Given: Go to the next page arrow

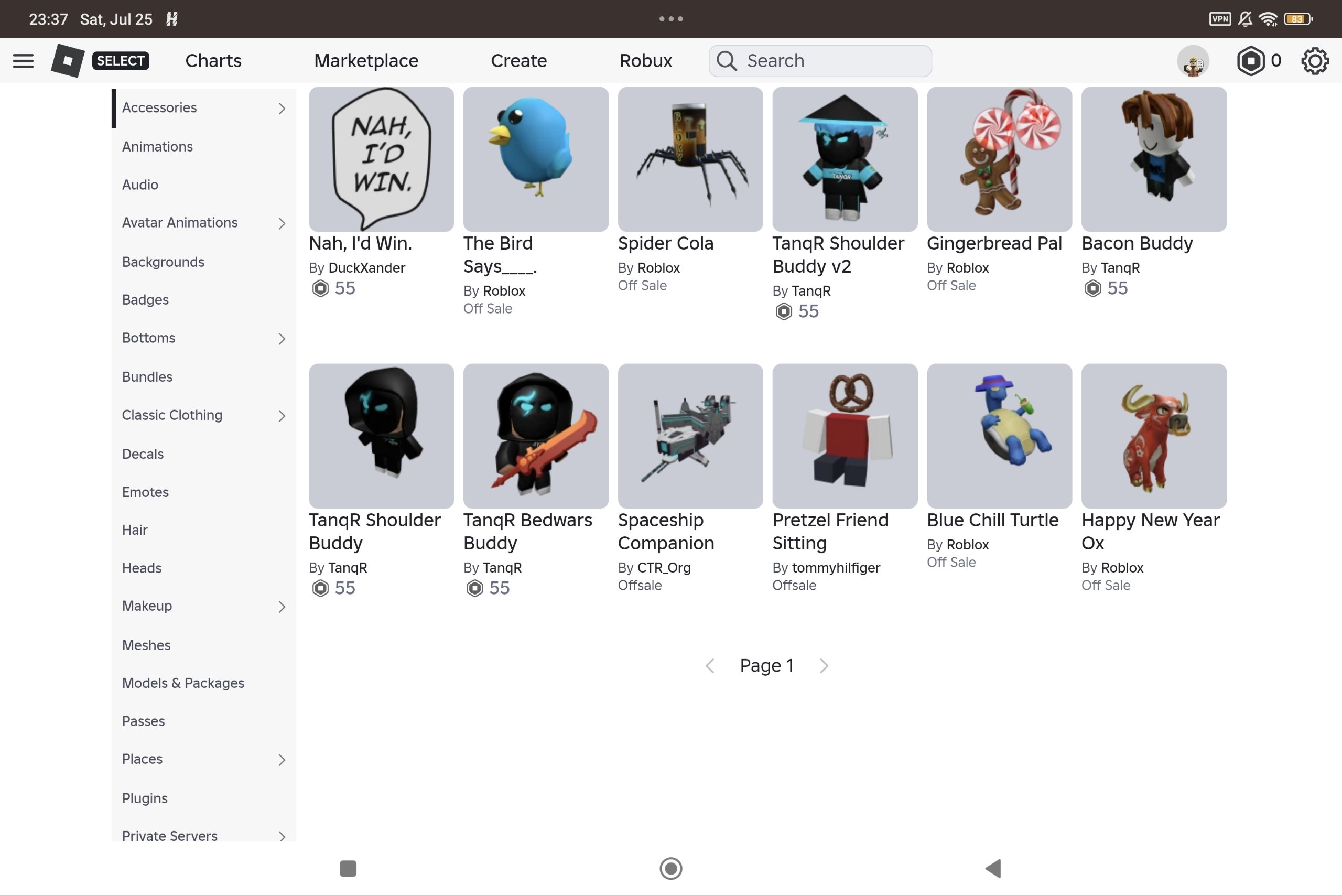Looking at the screenshot, I should 824,666.
